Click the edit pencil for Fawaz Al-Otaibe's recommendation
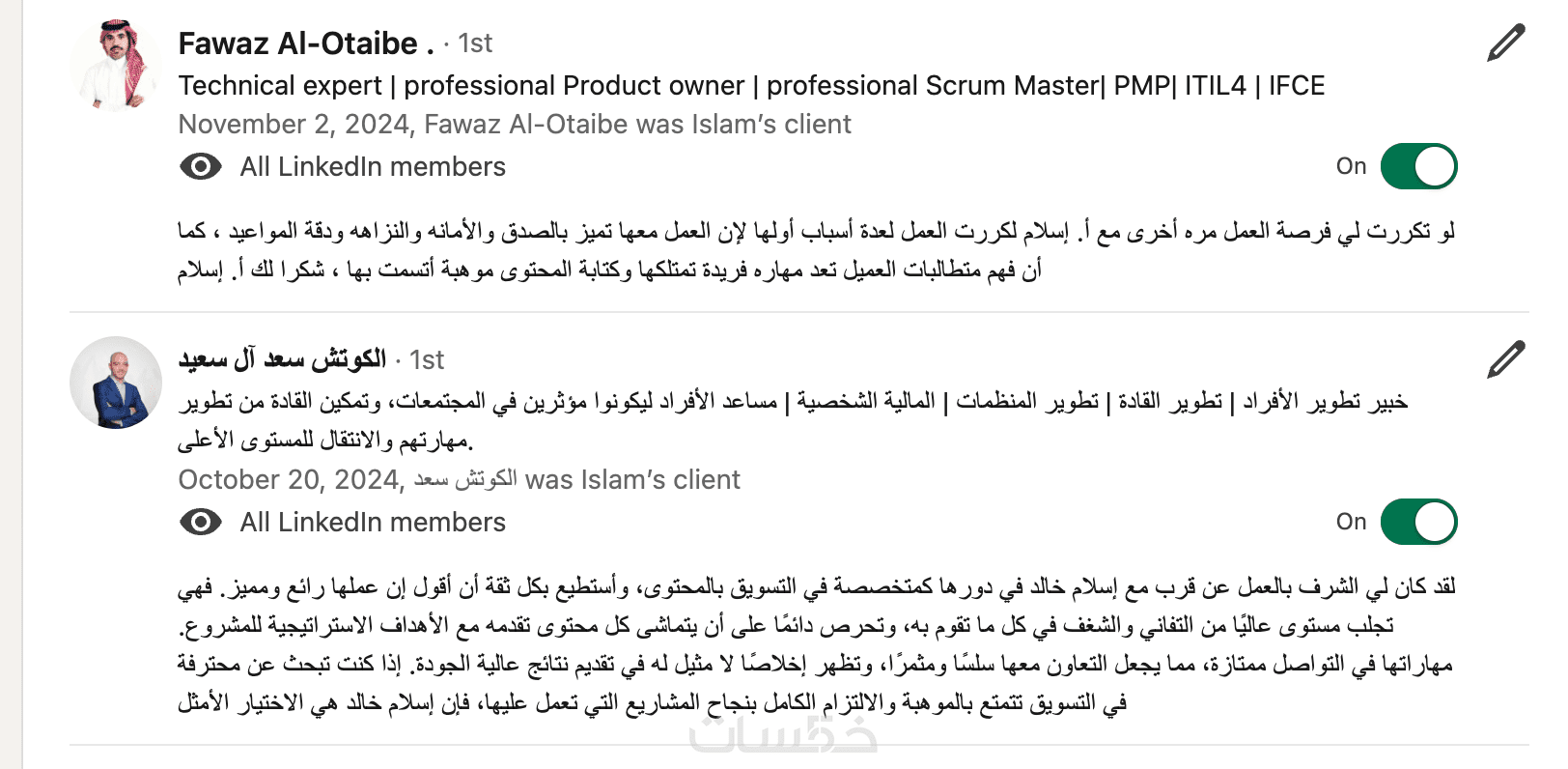The width and height of the screenshot is (1568, 769). pyautogui.click(x=1505, y=43)
